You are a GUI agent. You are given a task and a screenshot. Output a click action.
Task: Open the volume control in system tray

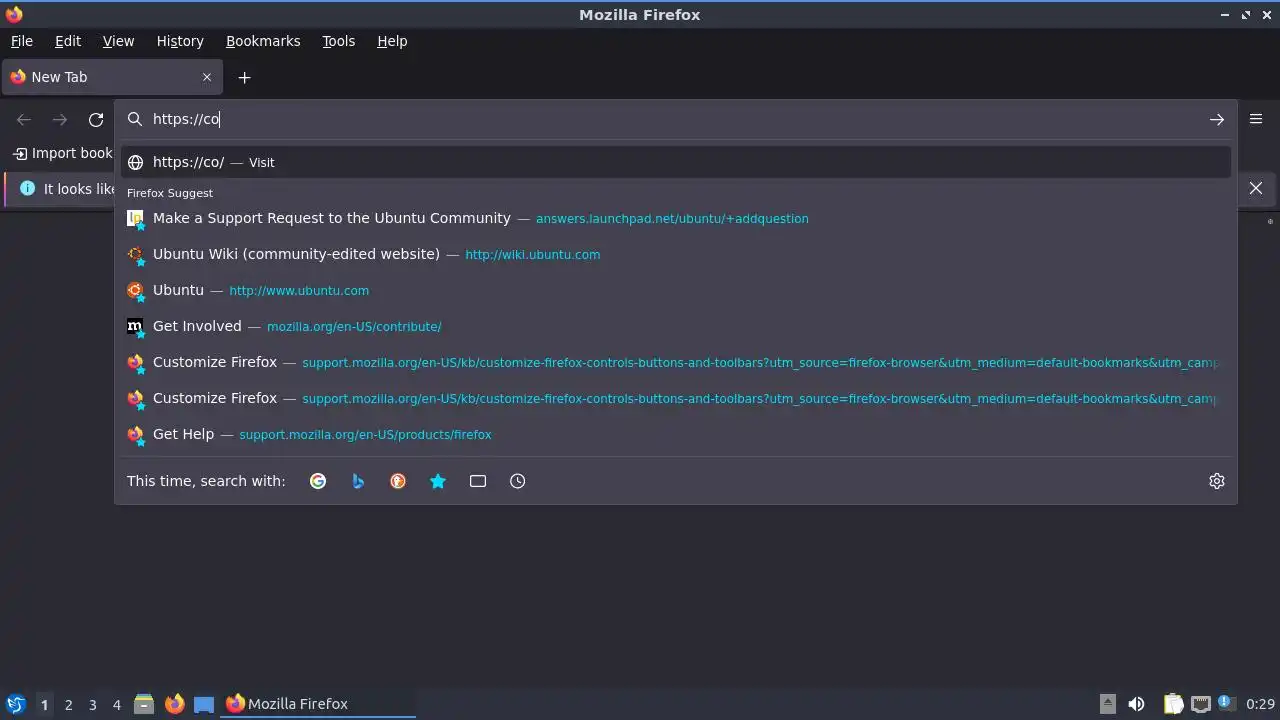[1136, 704]
